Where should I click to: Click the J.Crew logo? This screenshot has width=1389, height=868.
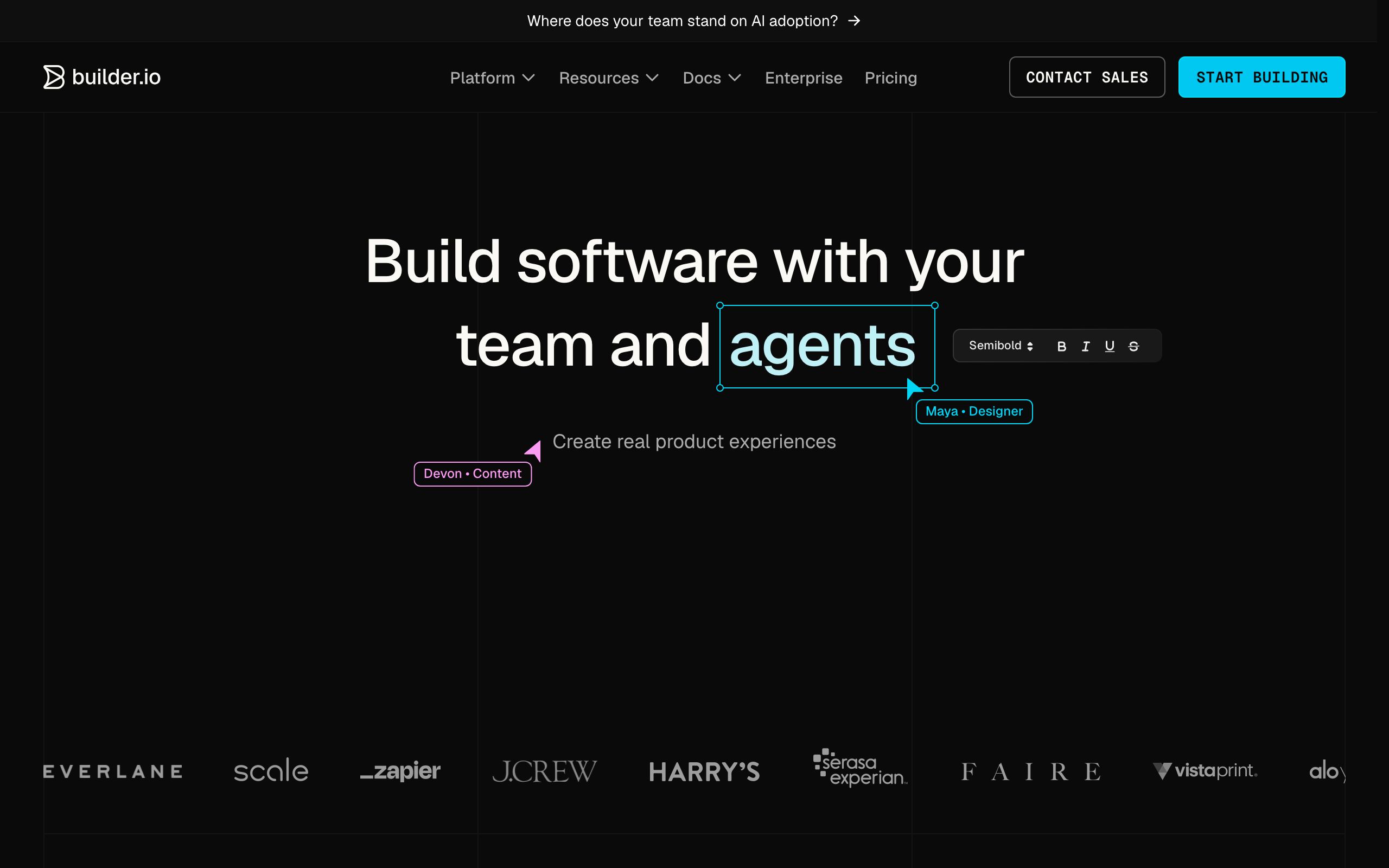[x=545, y=771]
